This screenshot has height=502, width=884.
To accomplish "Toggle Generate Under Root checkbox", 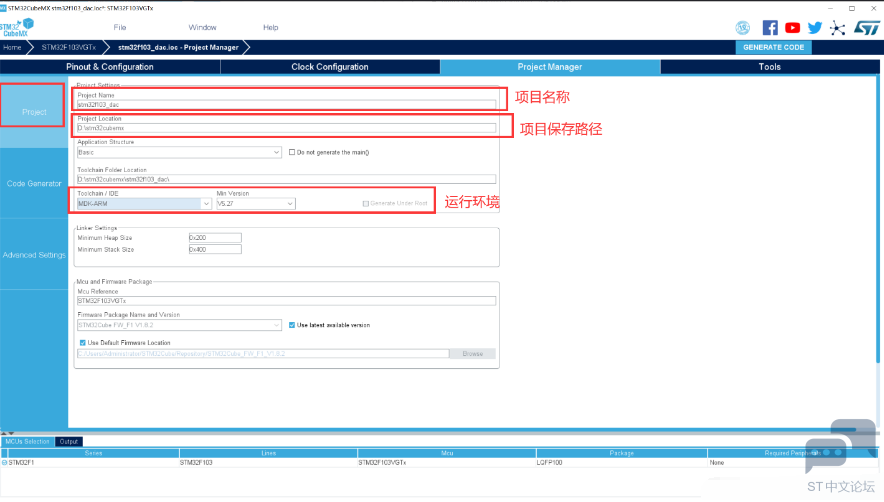I will pyautogui.click(x=366, y=204).
